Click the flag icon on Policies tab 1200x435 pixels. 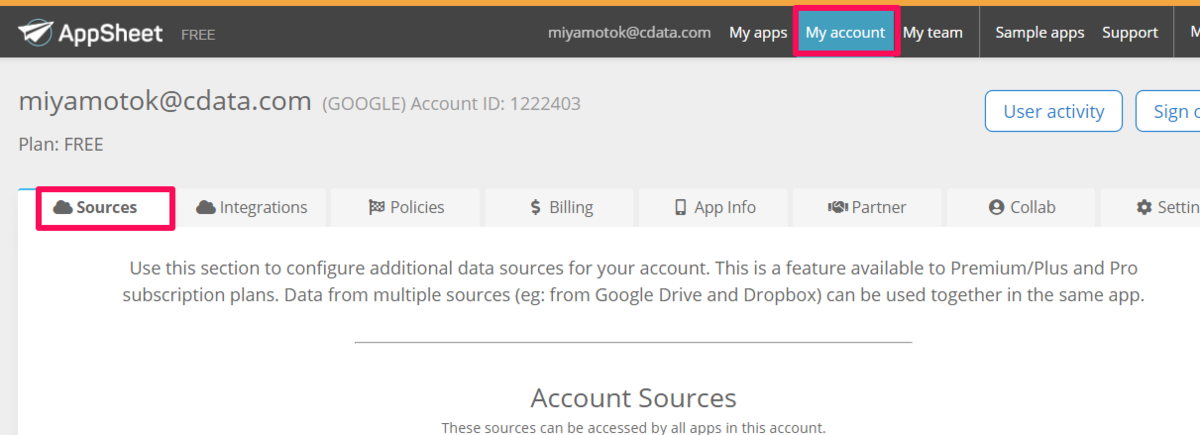tap(376, 208)
